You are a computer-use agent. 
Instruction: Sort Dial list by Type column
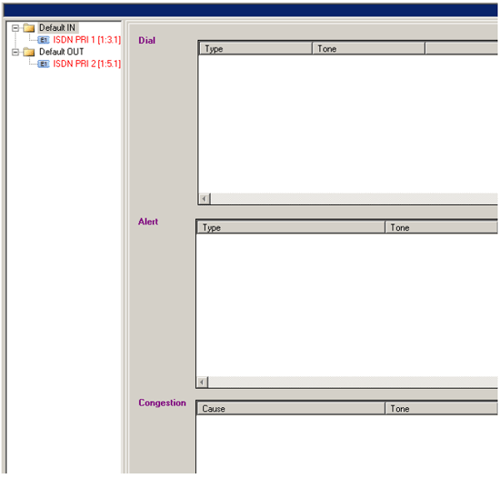(256, 49)
